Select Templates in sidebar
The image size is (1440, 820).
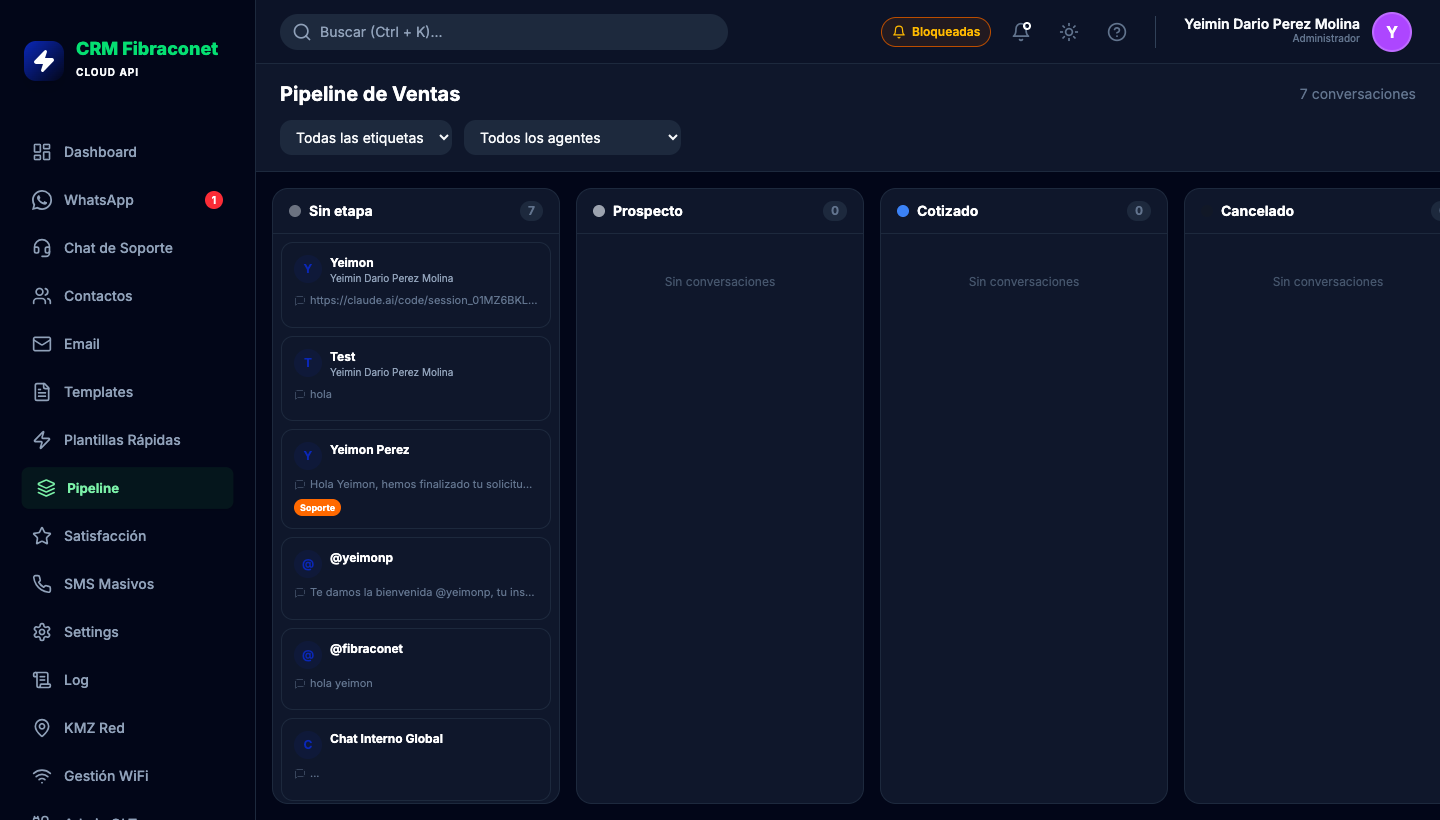[128, 392]
